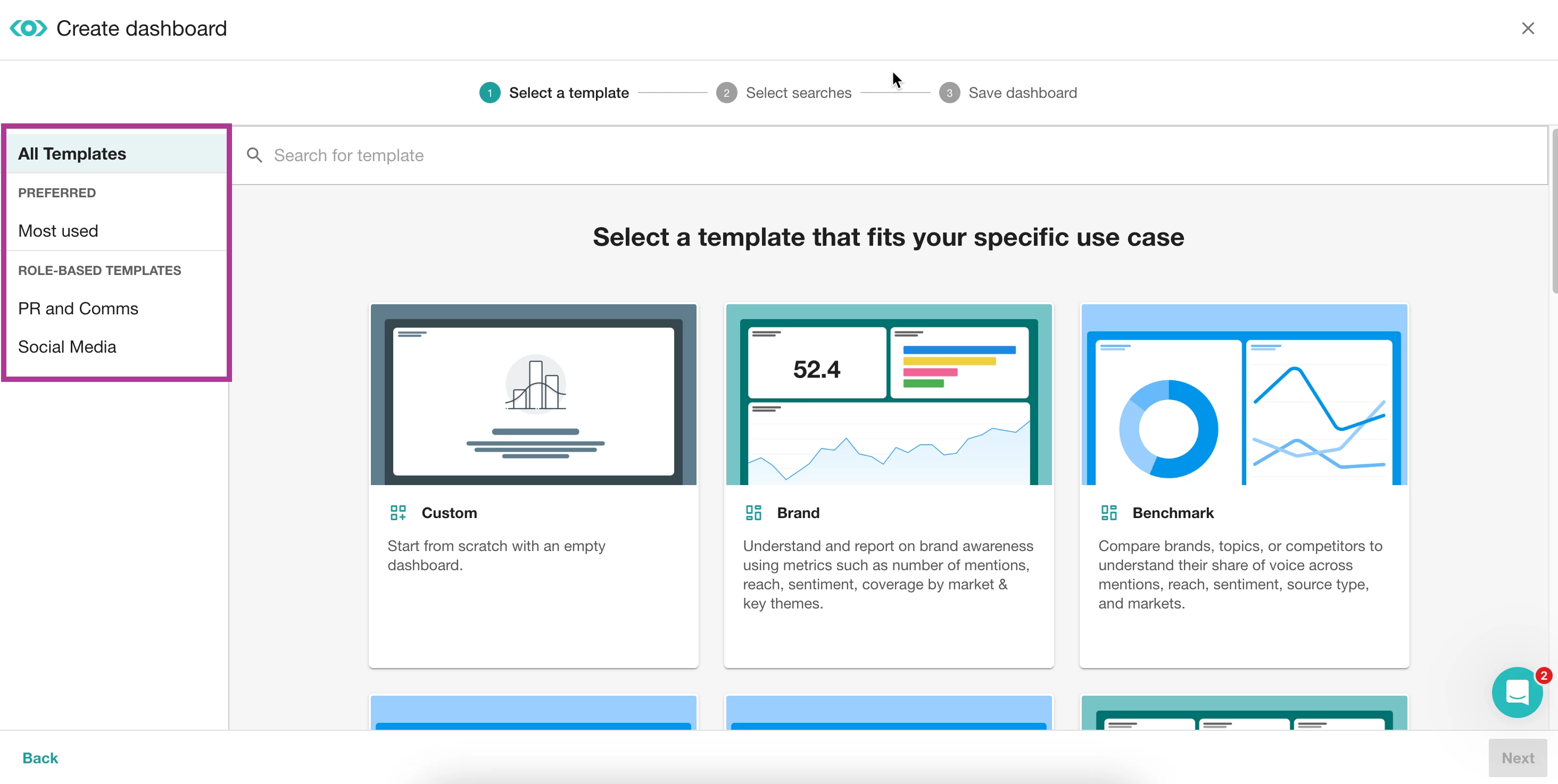Select the Custom template preview image
The image size is (1558, 784).
point(534,395)
